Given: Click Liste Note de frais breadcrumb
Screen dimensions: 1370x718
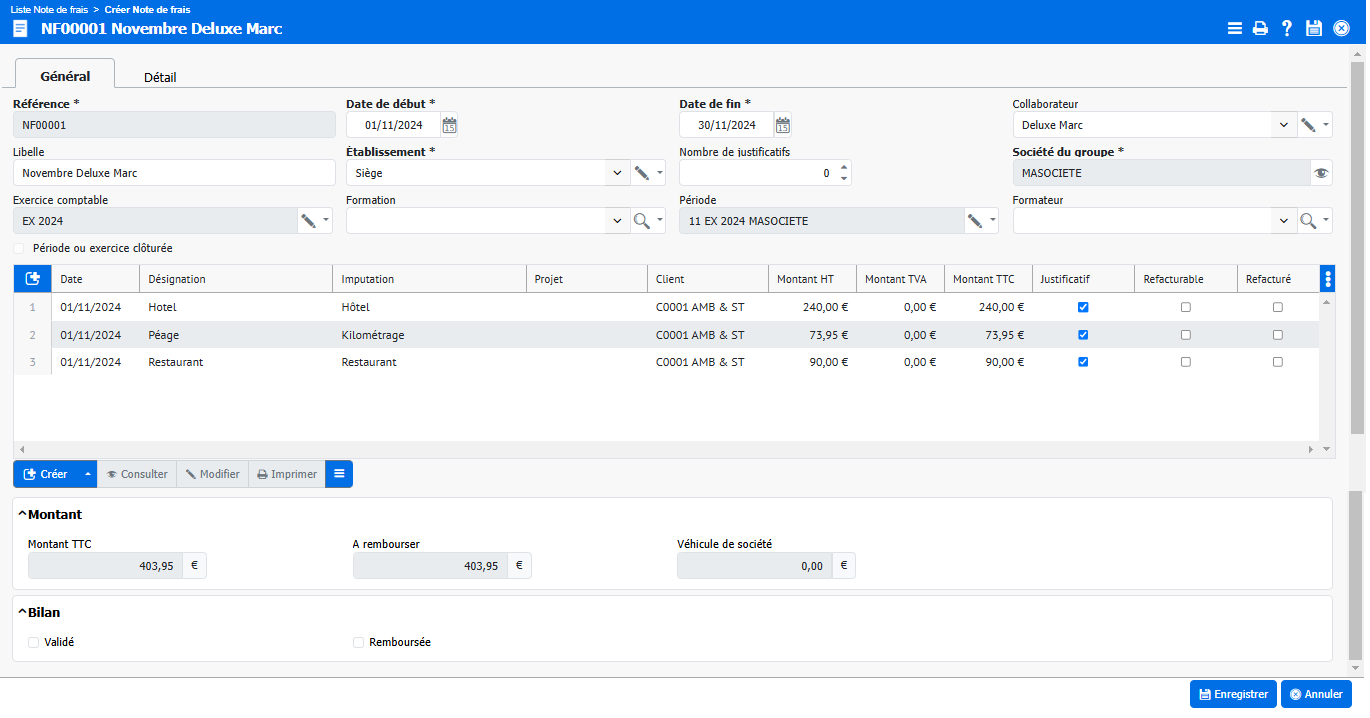Looking at the screenshot, I should [x=48, y=9].
